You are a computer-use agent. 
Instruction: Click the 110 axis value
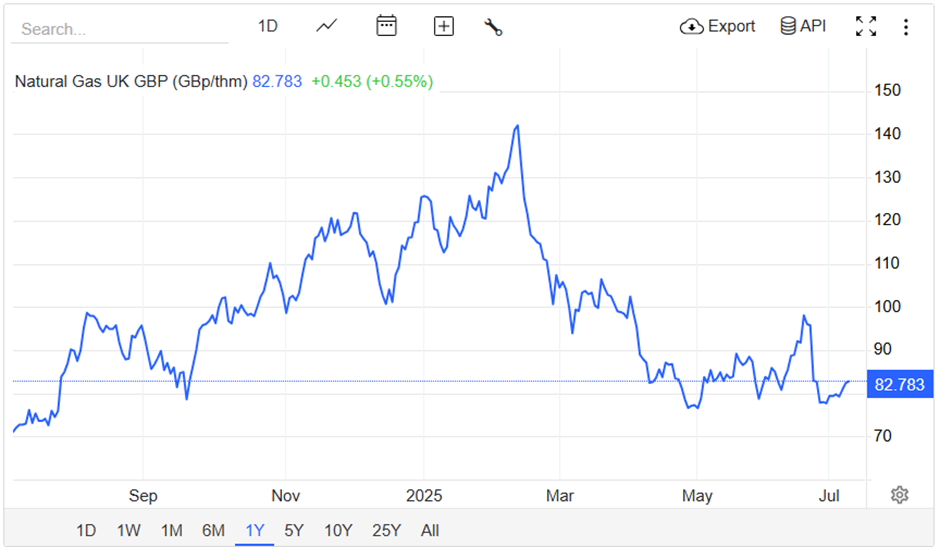tap(887, 263)
